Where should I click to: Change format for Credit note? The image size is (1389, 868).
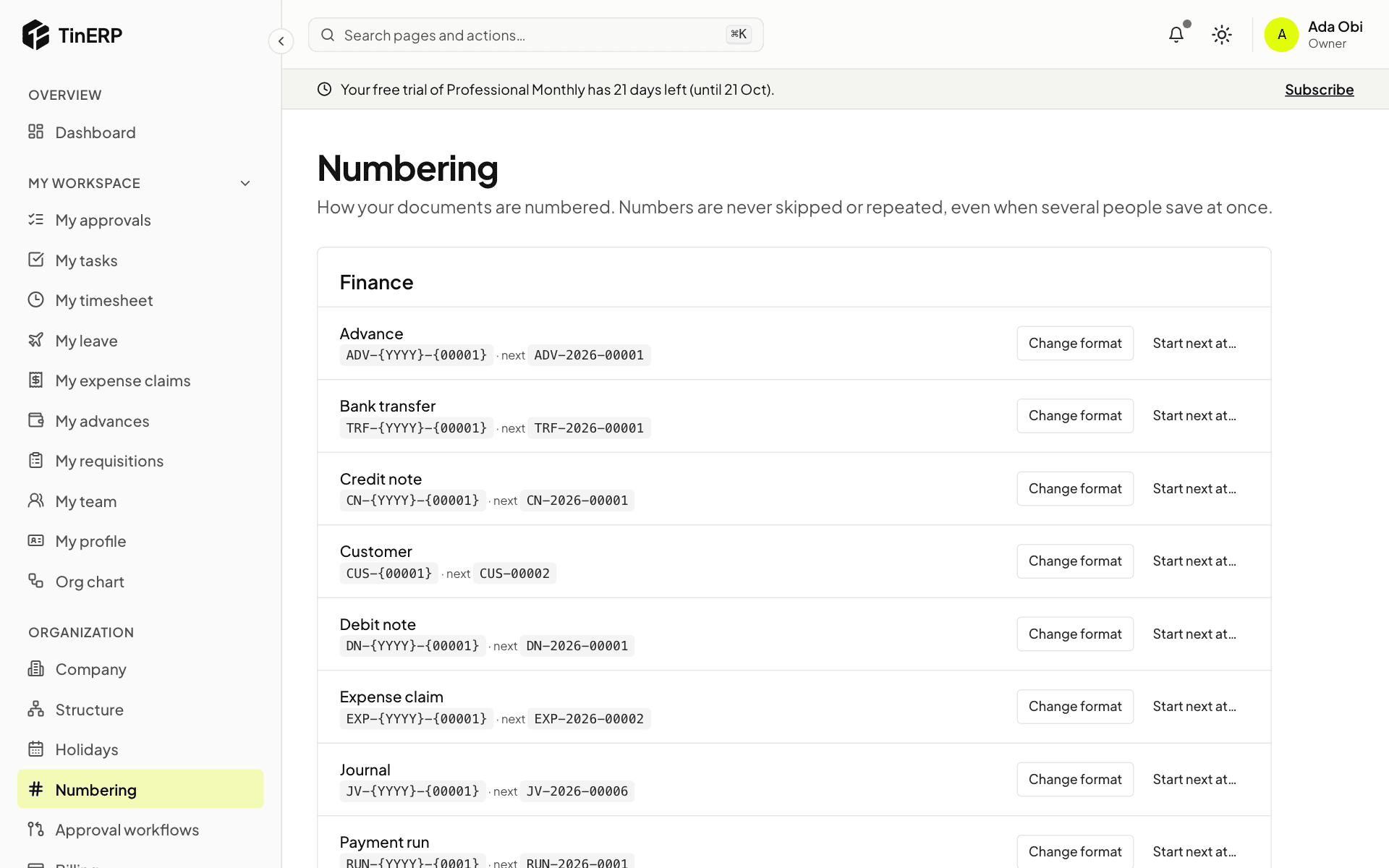pyautogui.click(x=1075, y=489)
